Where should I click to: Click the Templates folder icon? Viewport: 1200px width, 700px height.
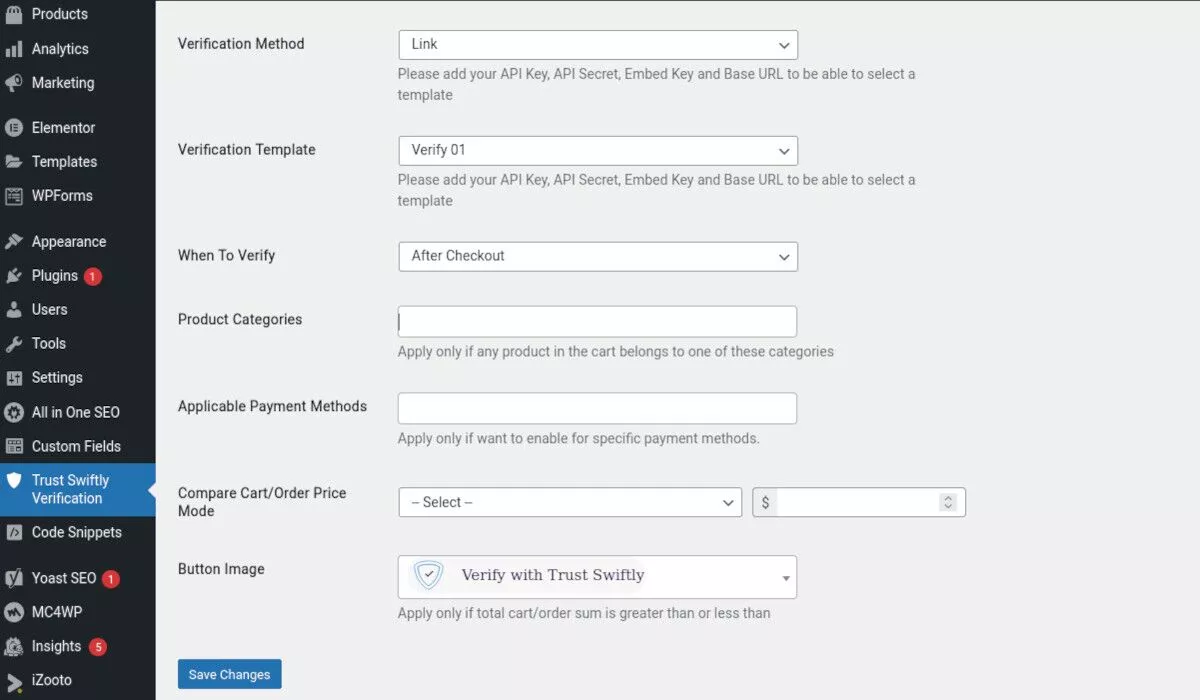tap(14, 162)
